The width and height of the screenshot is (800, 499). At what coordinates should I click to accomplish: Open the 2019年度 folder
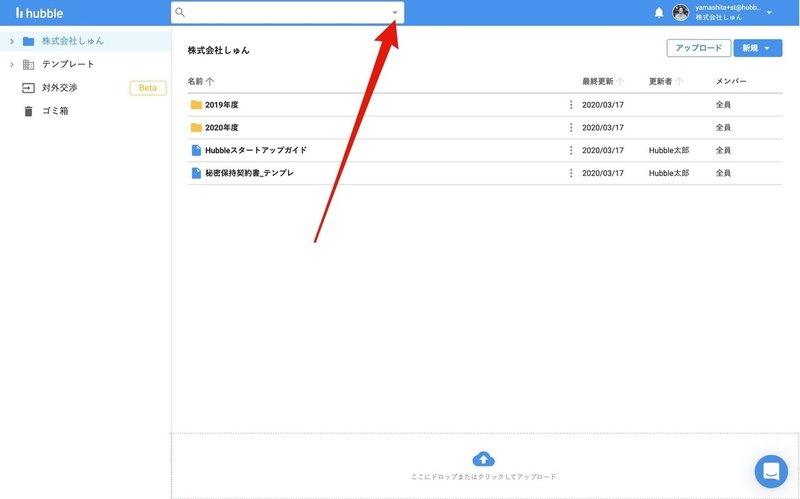pyautogui.click(x=221, y=105)
